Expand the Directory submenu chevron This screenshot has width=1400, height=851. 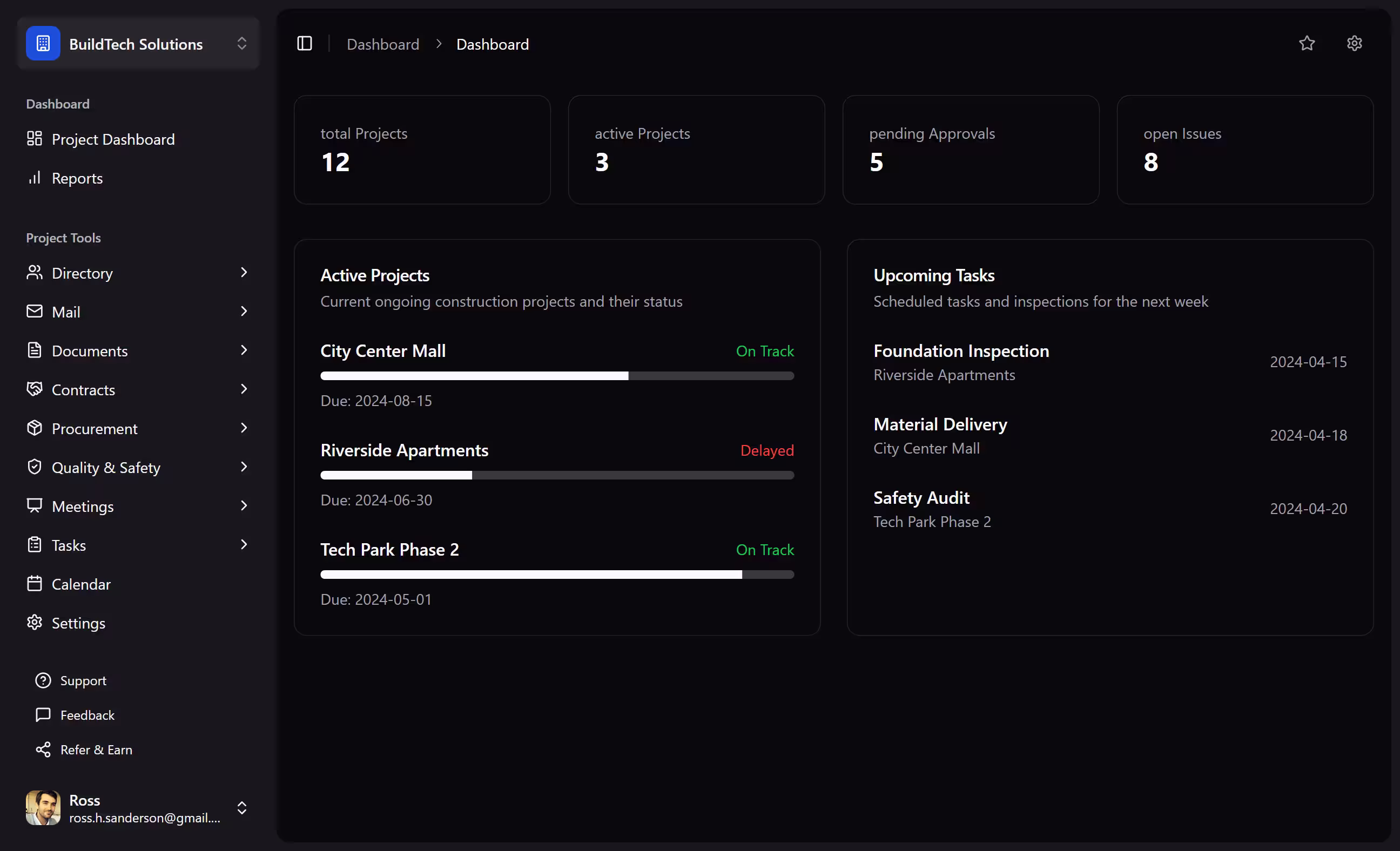(x=244, y=273)
